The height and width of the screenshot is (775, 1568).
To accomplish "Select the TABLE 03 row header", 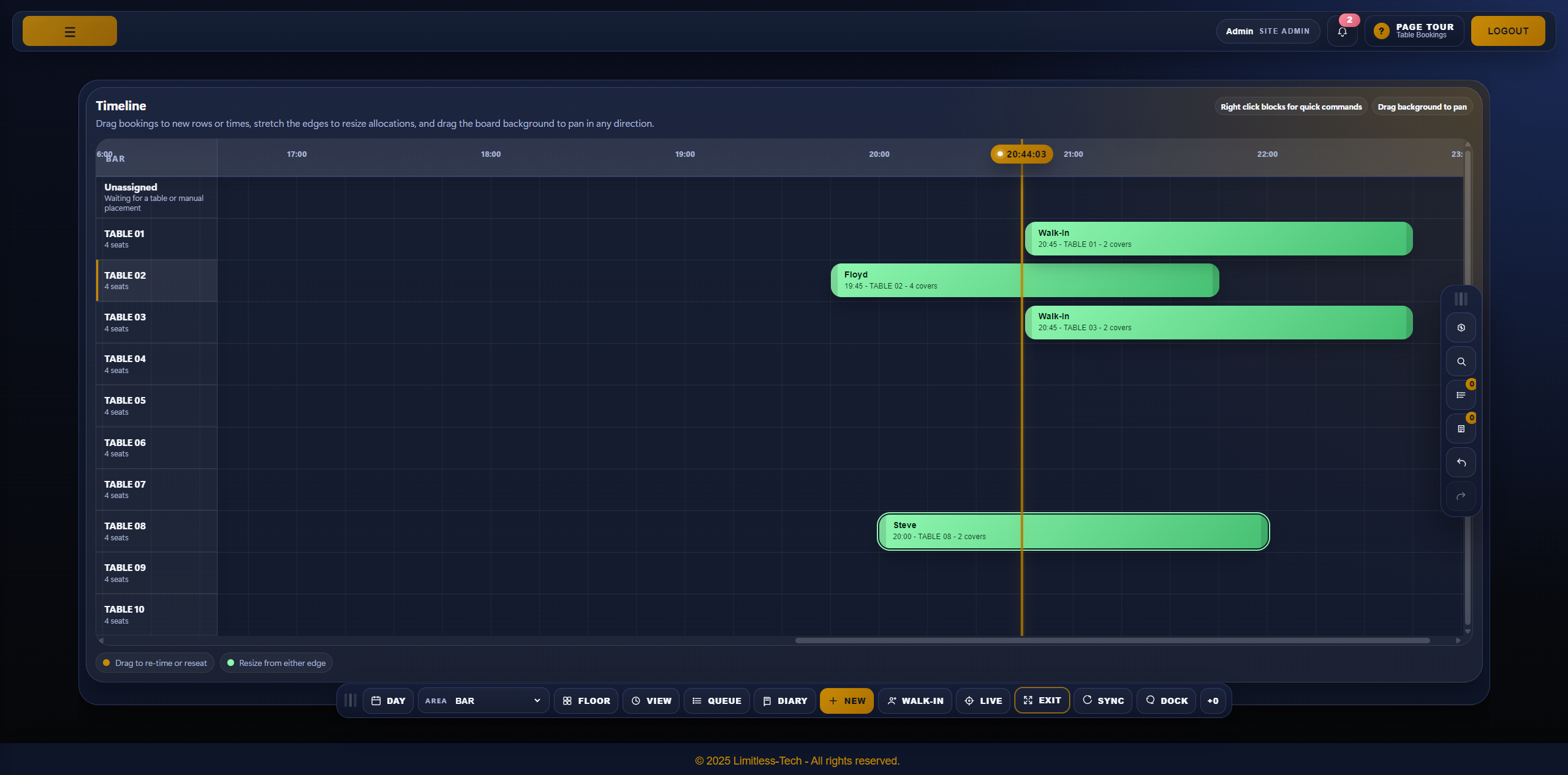I will pyautogui.click(x=156, y=322).
